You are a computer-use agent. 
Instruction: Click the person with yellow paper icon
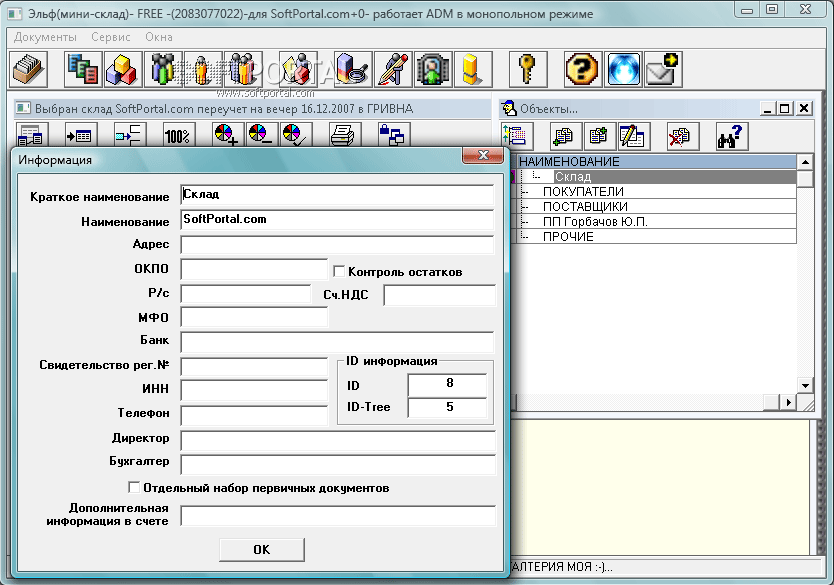[x=298, y=70]
